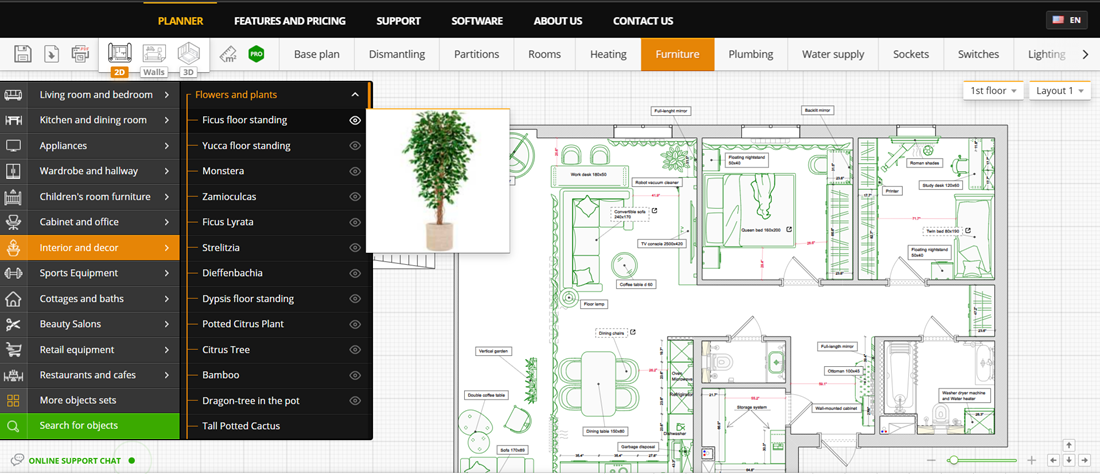Viewport: 1100px width, 474px height.
Task: Save the project with the floppy disk icon
Action: (22, 54)
